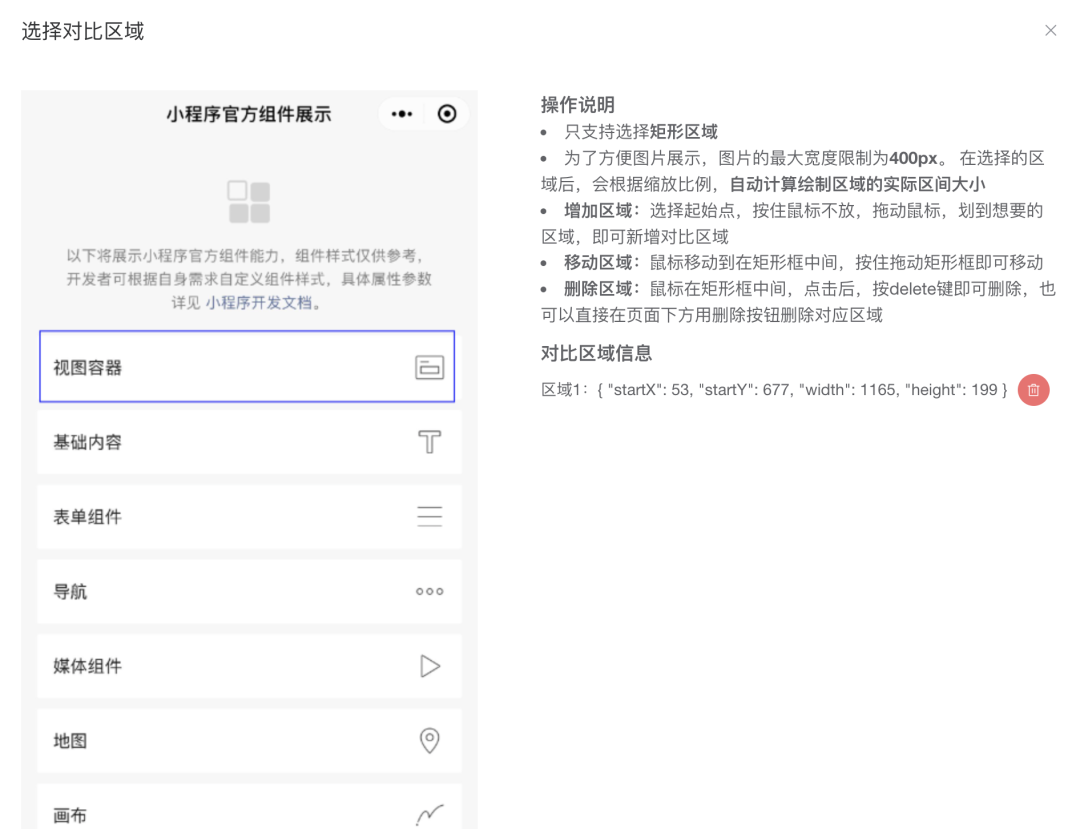The height and width of the screenshot is (829, 1080).
Task: Click the 表单组件 three-lines icon
Action: tap(429, 516)
